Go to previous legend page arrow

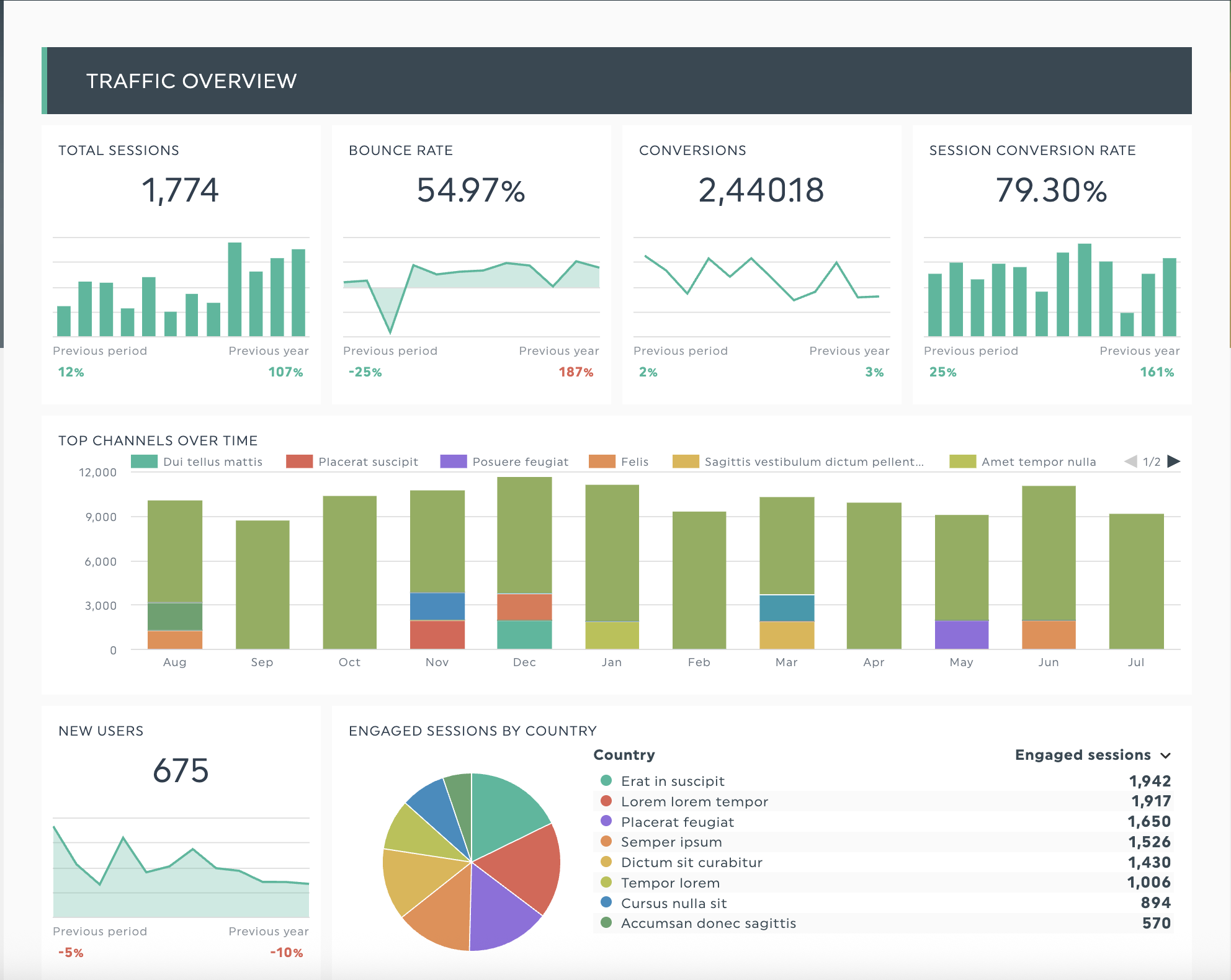click(x=1130, y=461)
